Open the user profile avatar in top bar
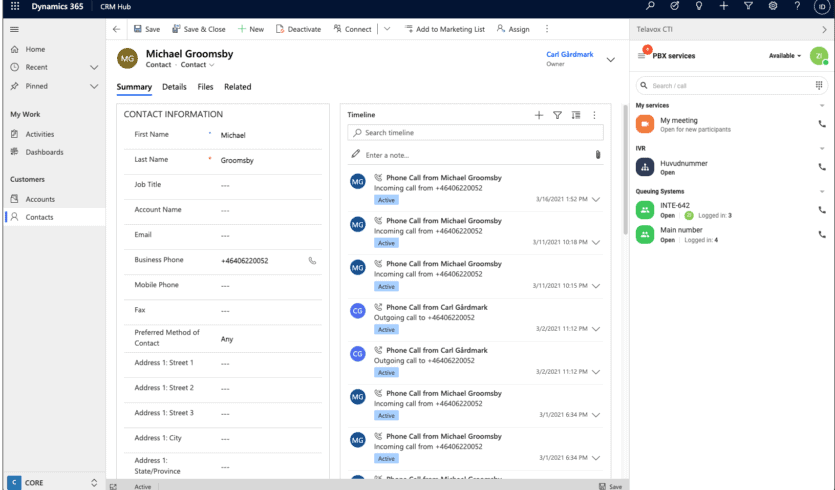 (822, 6)
